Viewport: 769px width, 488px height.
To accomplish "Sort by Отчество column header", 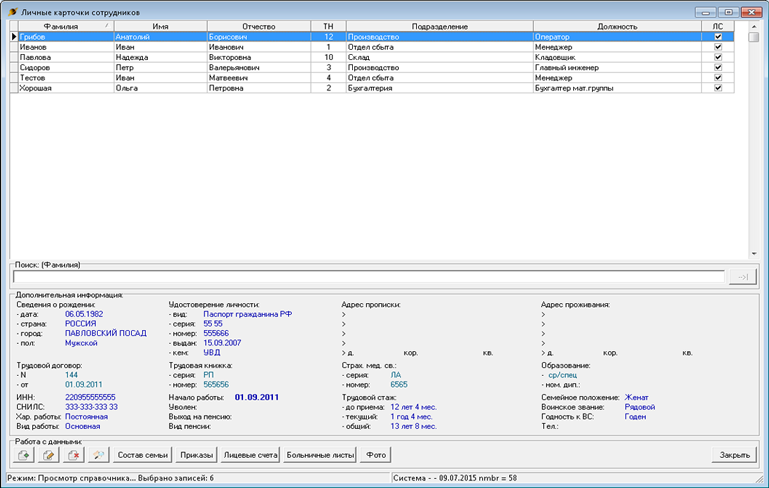I will pyautogui.click(x=259, y=26).
